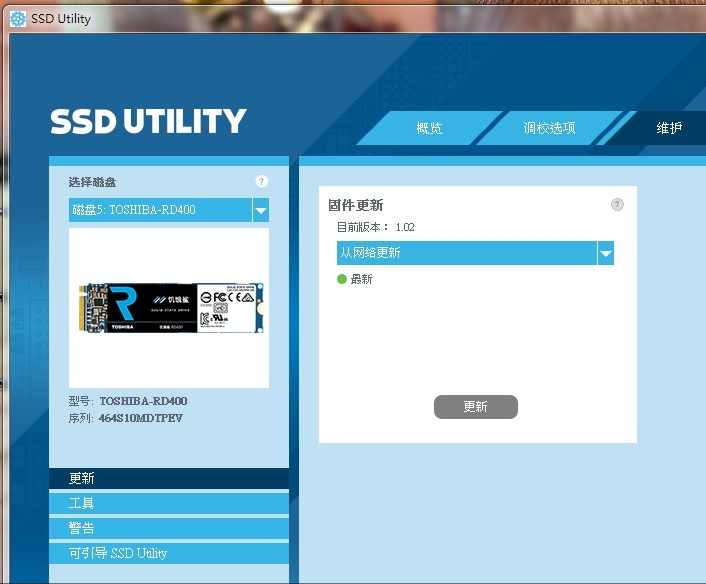The image size is (706, 584).
Task: Open help for disk selection panel
Action: (x=262, y=181)
